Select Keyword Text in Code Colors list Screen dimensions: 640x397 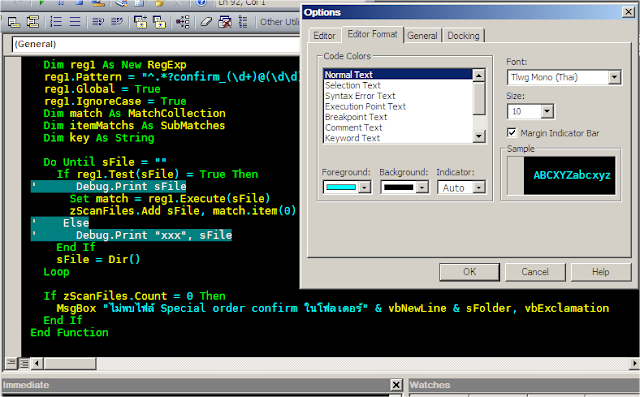(398, 138)
